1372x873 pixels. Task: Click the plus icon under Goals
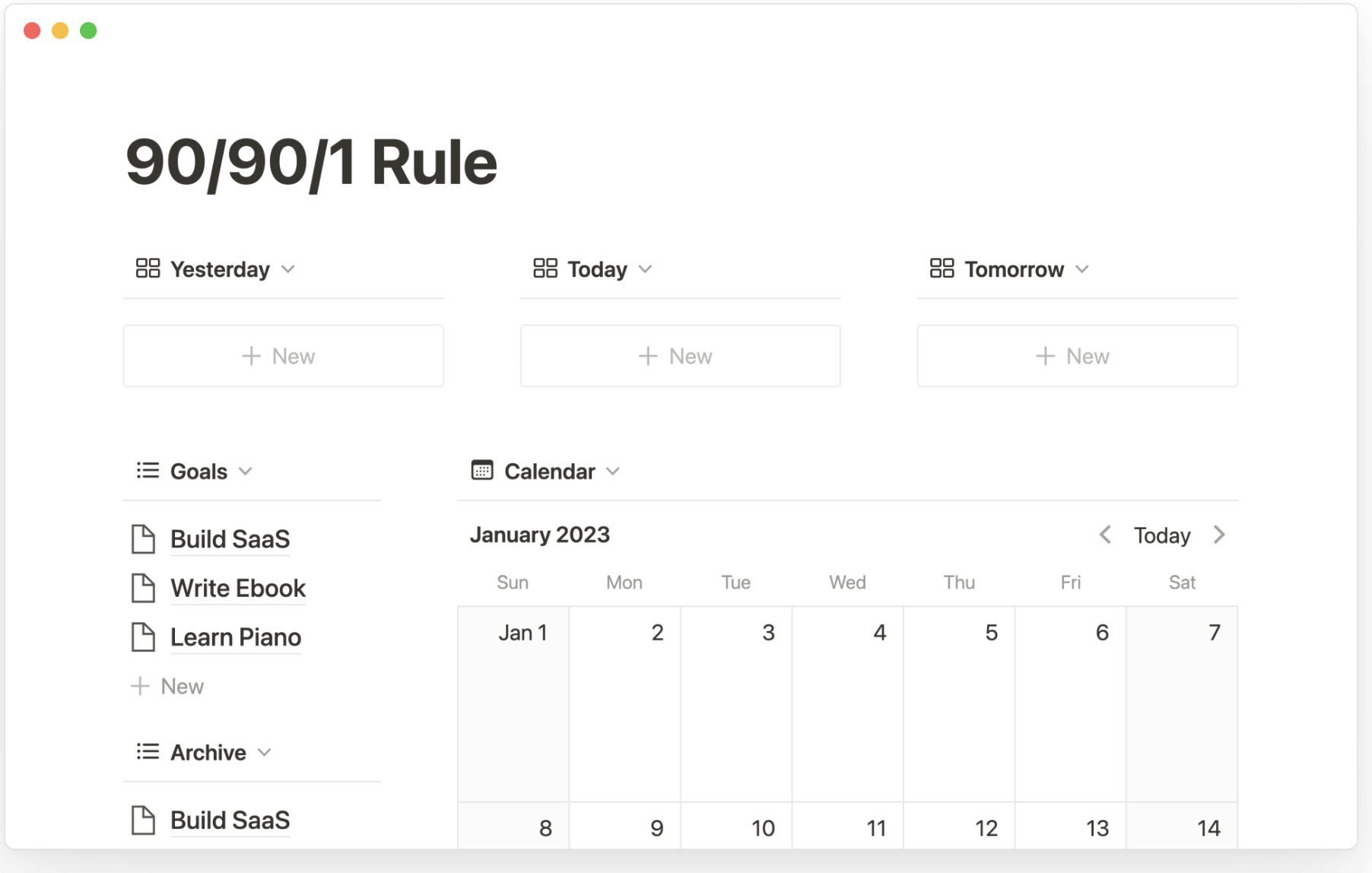(141, 685)
